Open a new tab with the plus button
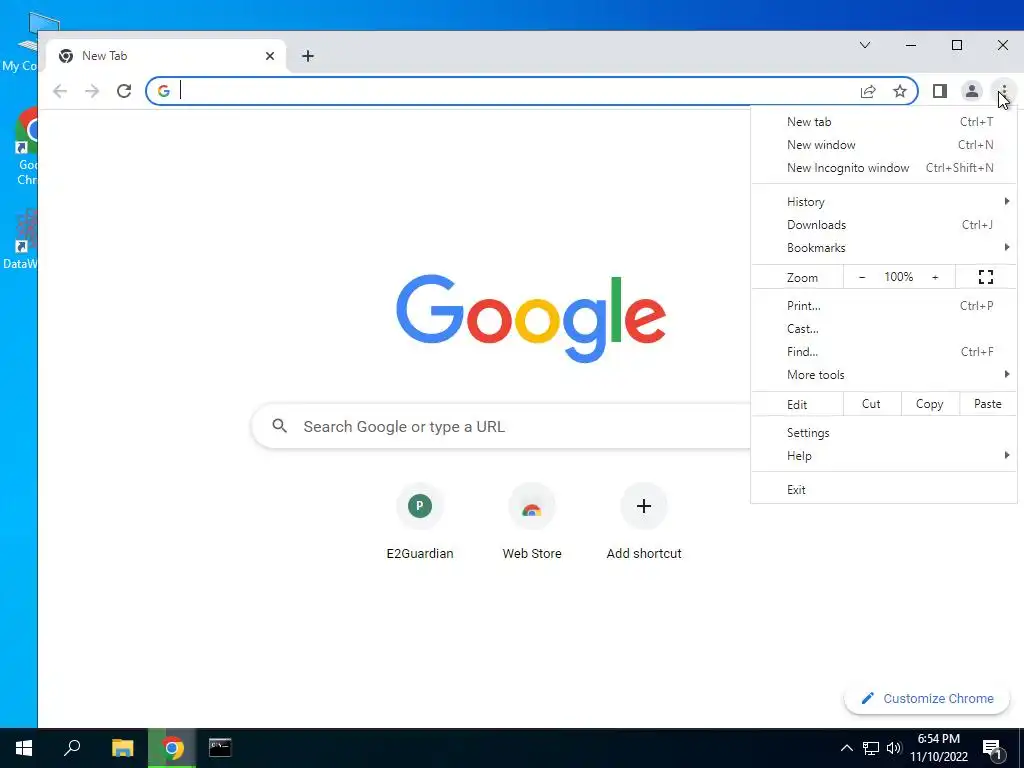1024x768 pixels. (x=308, y=56)
